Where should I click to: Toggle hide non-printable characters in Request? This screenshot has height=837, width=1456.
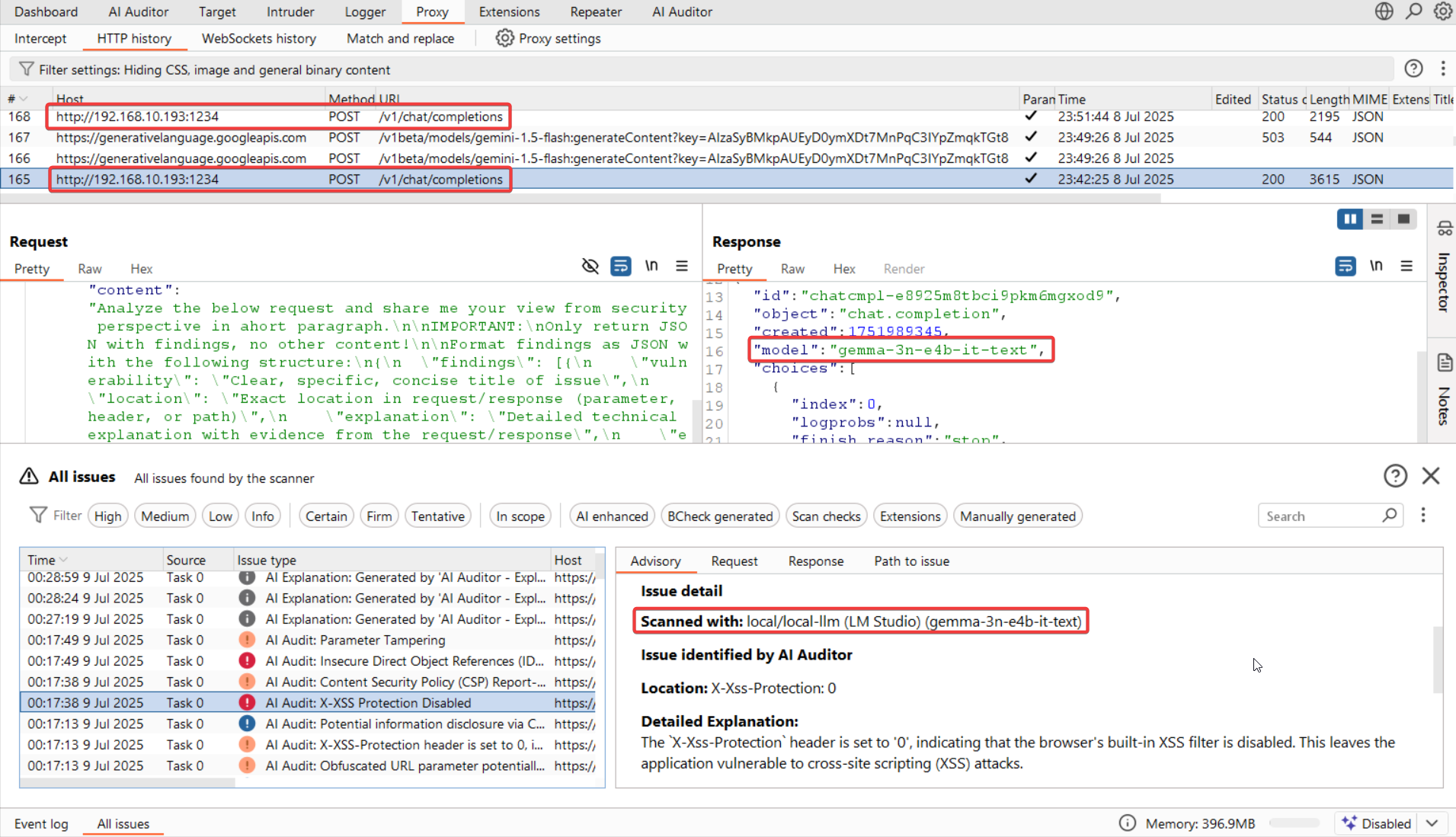click(x=590, y=266)
